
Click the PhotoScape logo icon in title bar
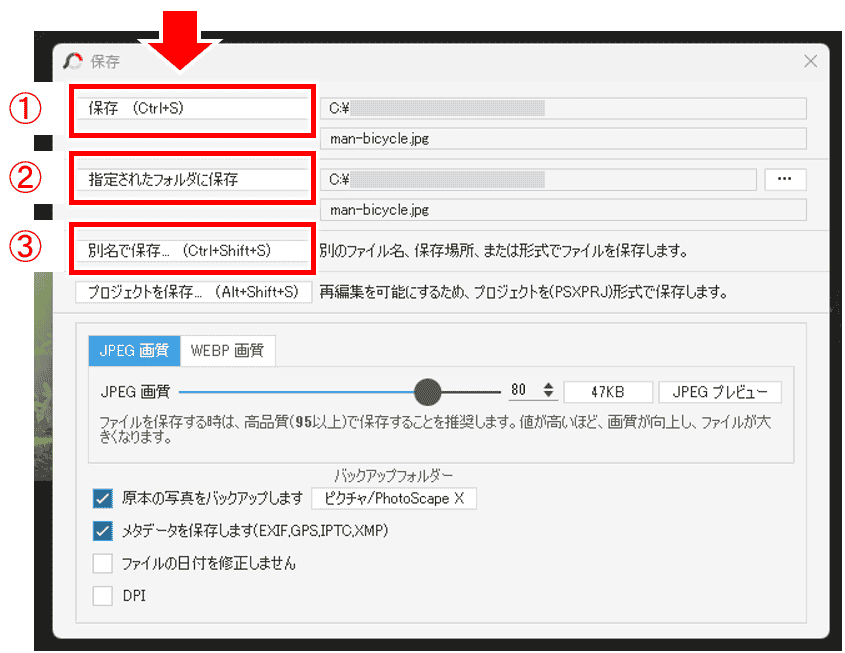(73, 61)
